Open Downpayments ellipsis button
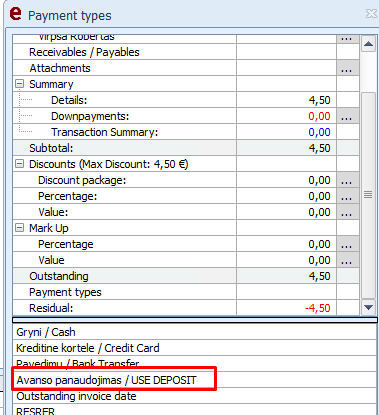Image resolution: width=379 pixels, height=415 pixels. click(x=347, y=116)
